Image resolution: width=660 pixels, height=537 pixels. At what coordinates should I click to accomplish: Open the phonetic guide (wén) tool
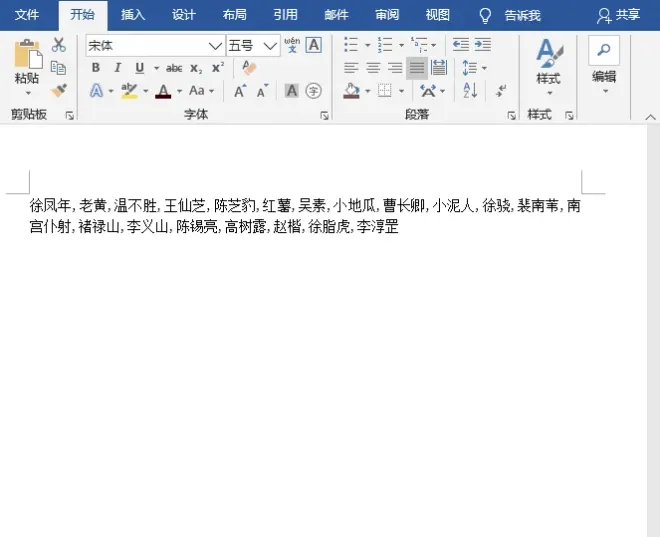292,45
